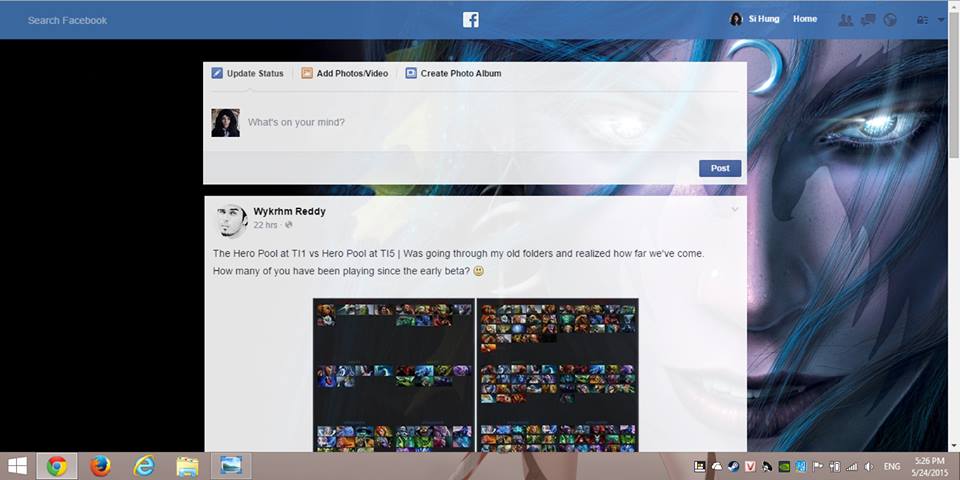Viewport: 960px width, 480px height.
Task: Launch Firefox from the taskbar
Action: point(100,467)
